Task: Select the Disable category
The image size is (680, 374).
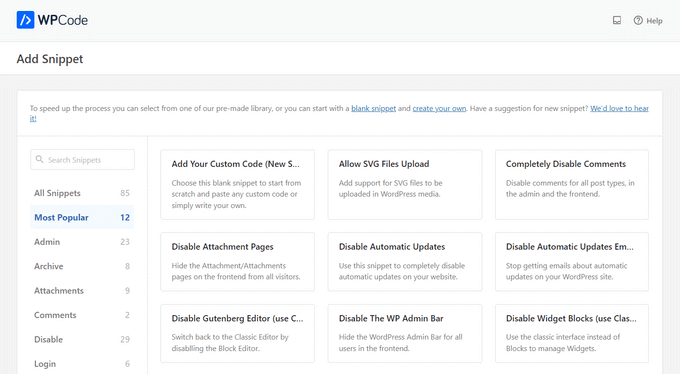Action: coord(82,339)
